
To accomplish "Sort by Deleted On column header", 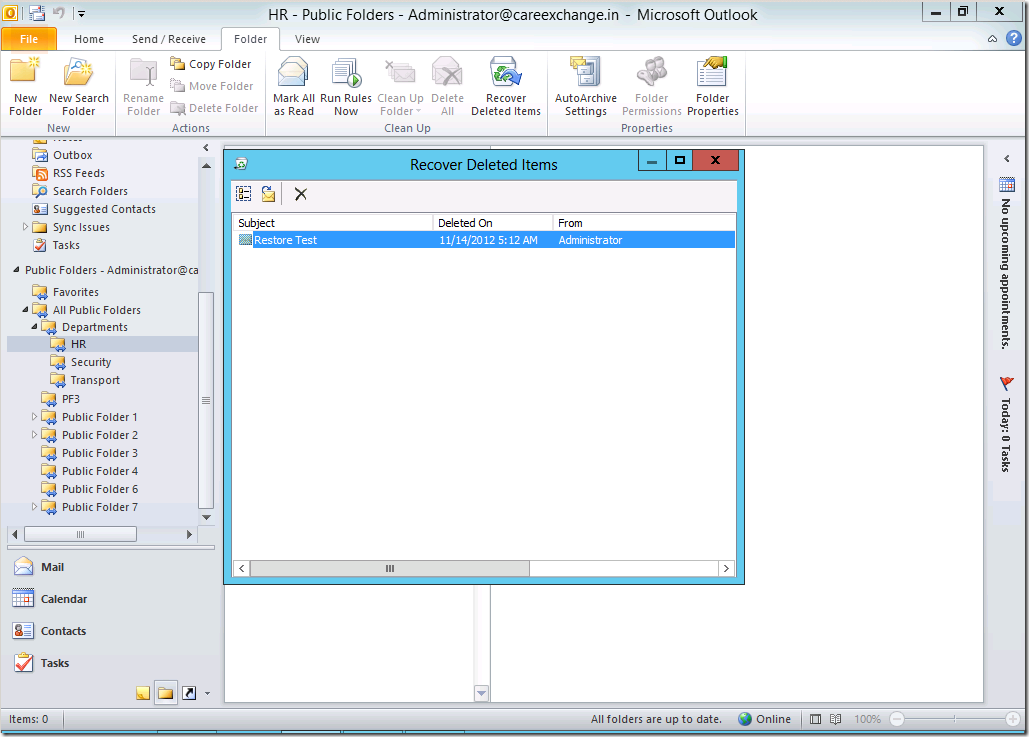I will click(x=493, y=223).
